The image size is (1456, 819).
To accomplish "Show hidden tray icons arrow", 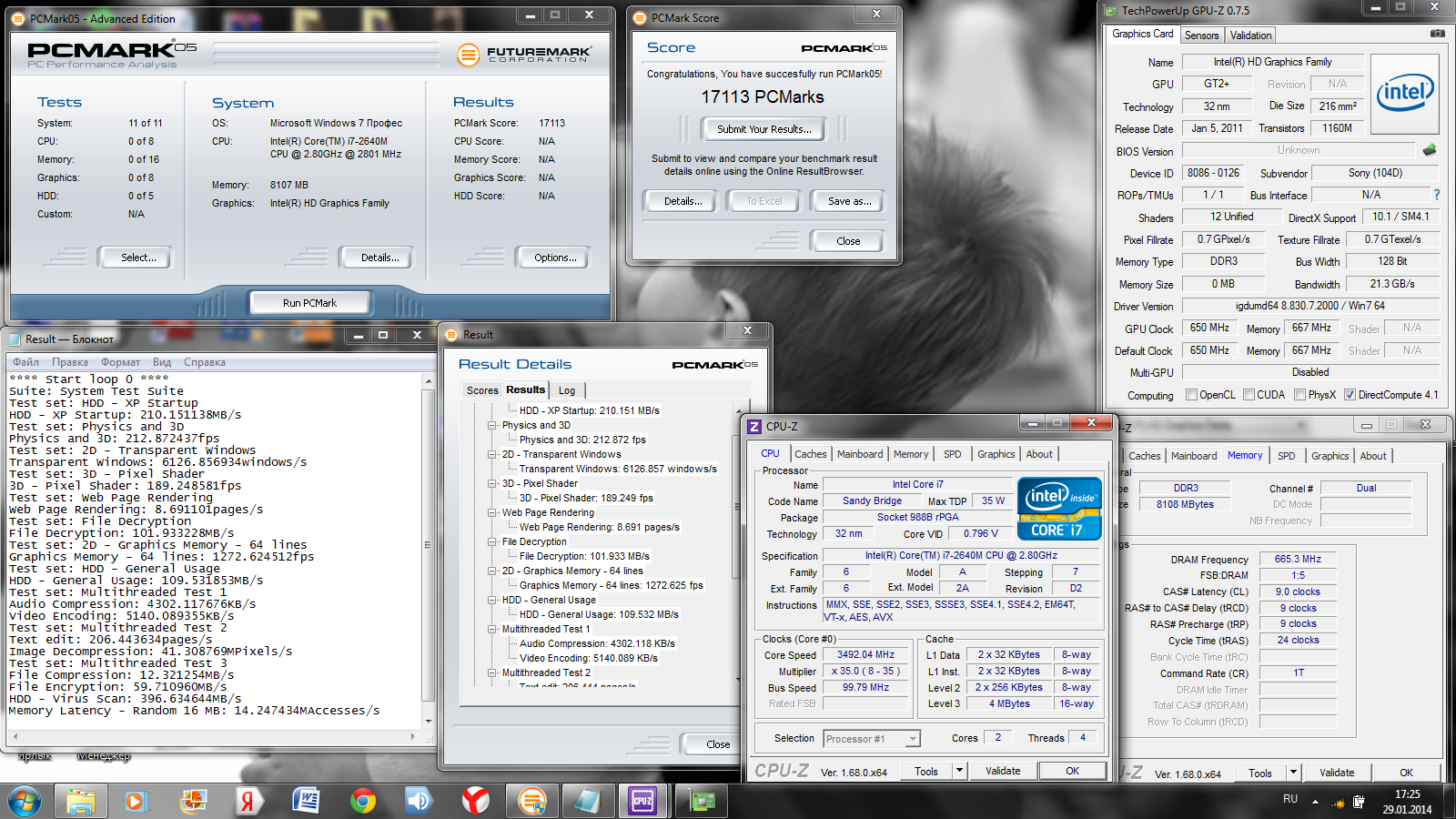I will (1315, 802).
